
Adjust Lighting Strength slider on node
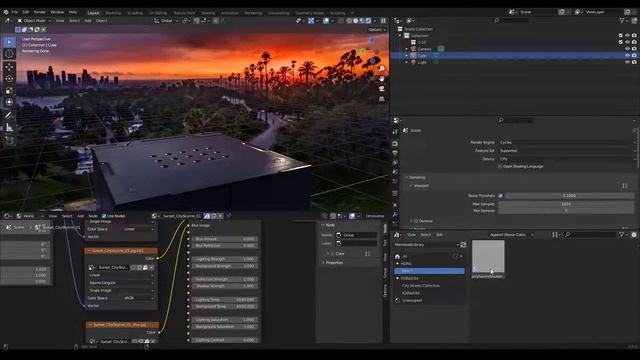click(224, 259)
